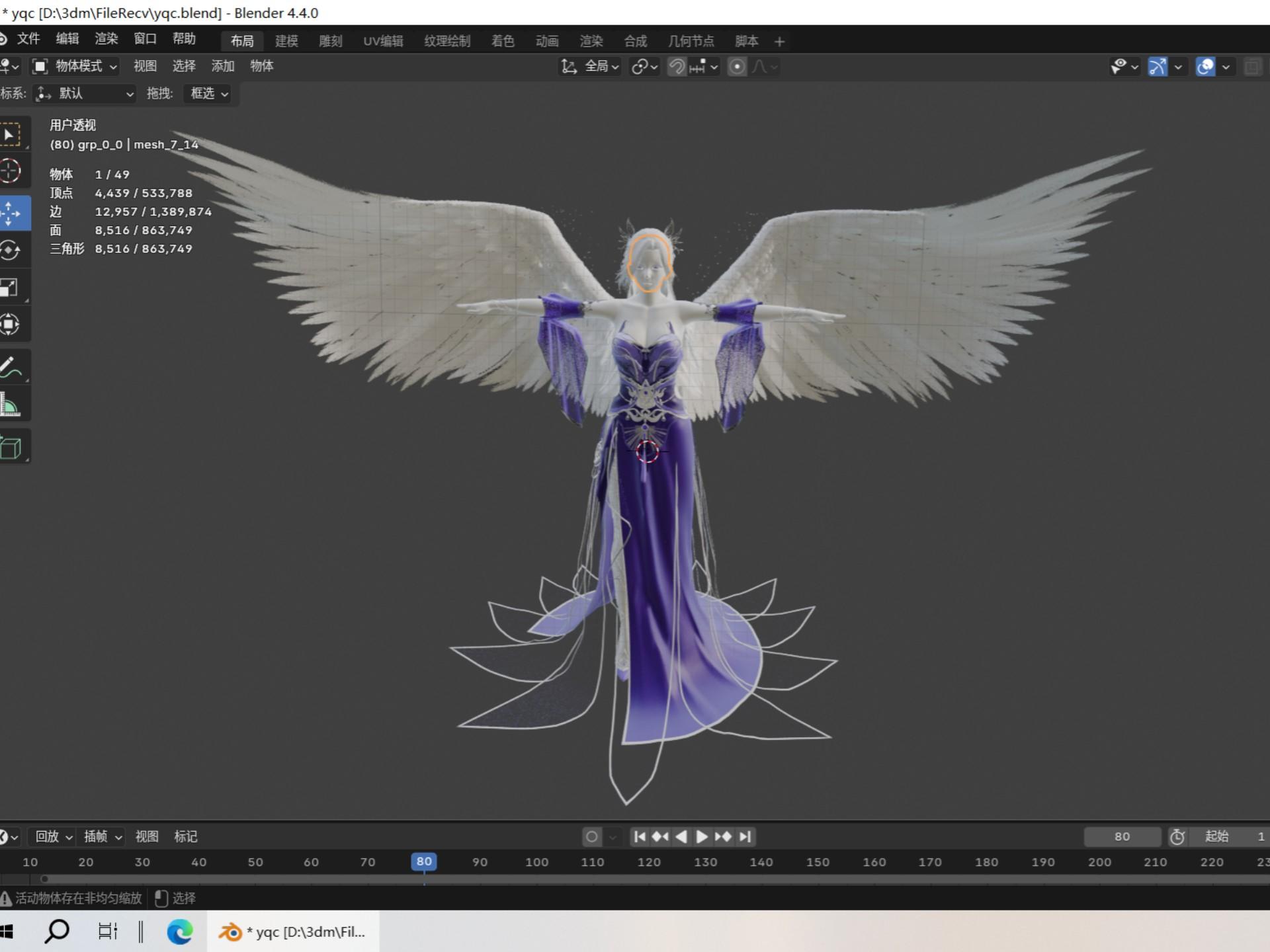Click frame 120 on the timeline
The height and width of the screenshot is (952, 1270).
click(x=649, y=862)
